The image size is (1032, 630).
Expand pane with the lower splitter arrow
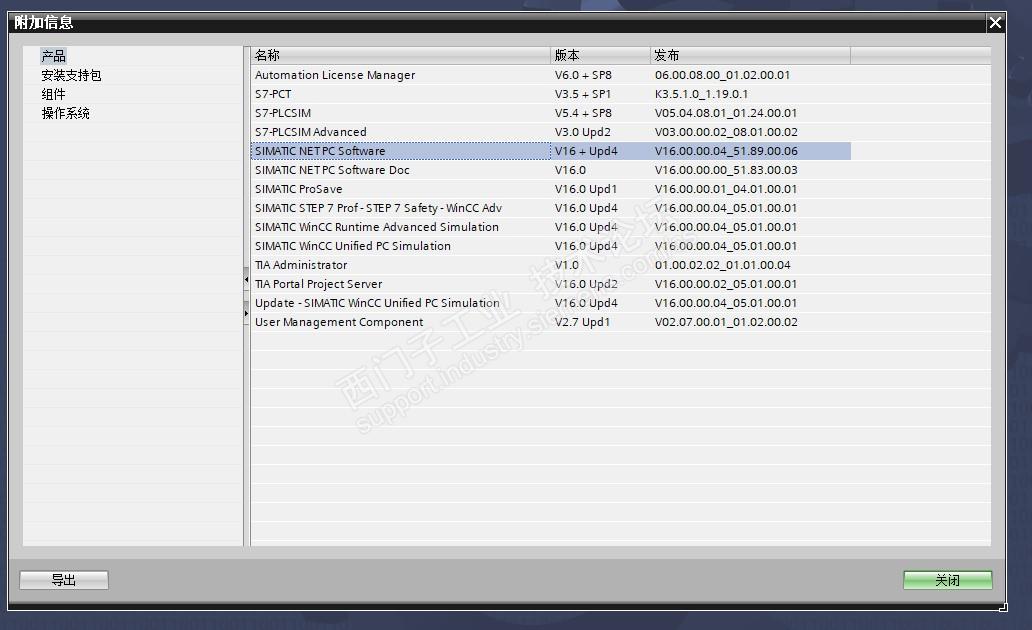[247, 313]
